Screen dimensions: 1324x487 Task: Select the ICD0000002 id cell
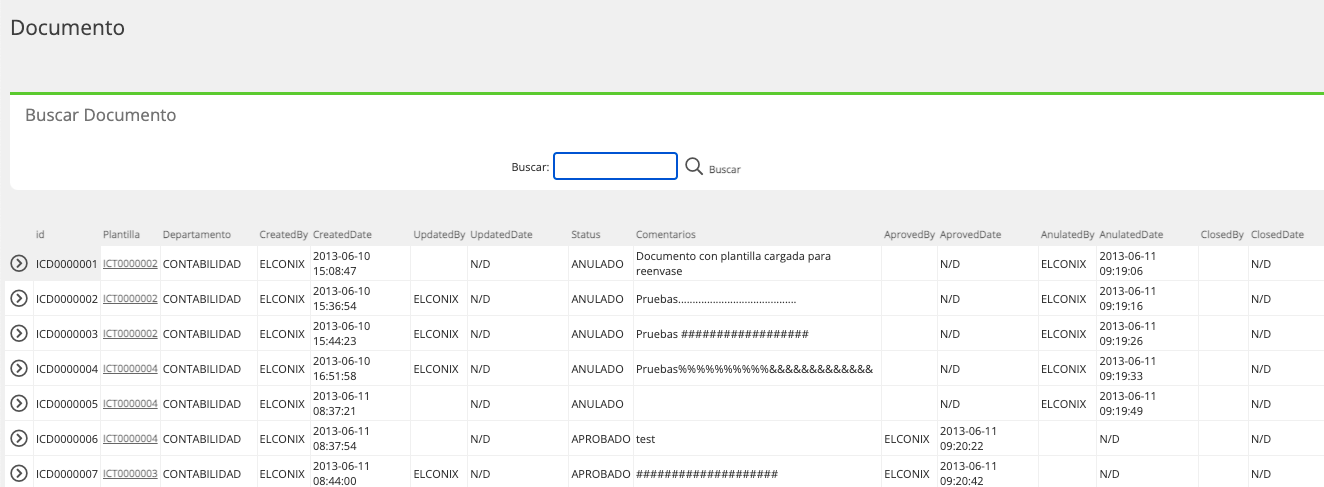(x=67, y=299)
